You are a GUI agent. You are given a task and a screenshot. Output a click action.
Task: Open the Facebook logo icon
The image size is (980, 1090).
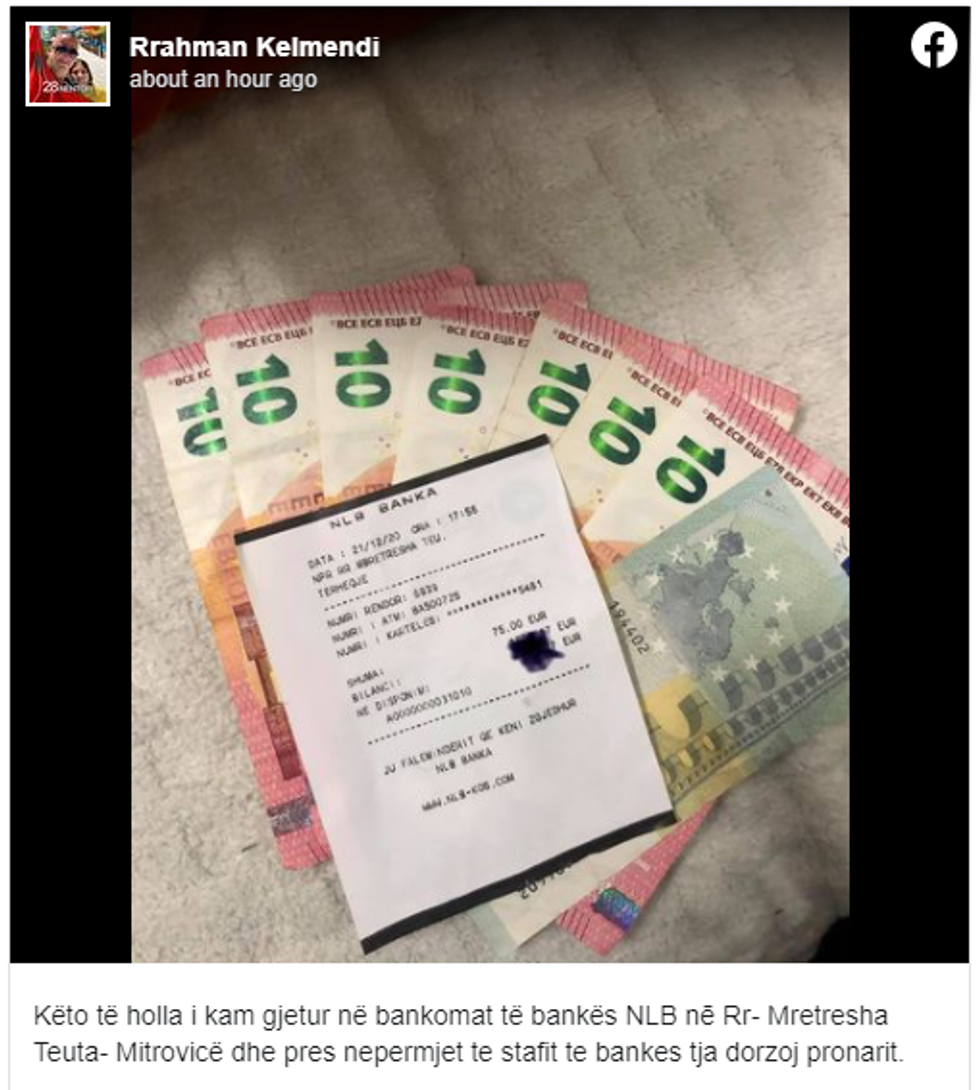[933, 45]
